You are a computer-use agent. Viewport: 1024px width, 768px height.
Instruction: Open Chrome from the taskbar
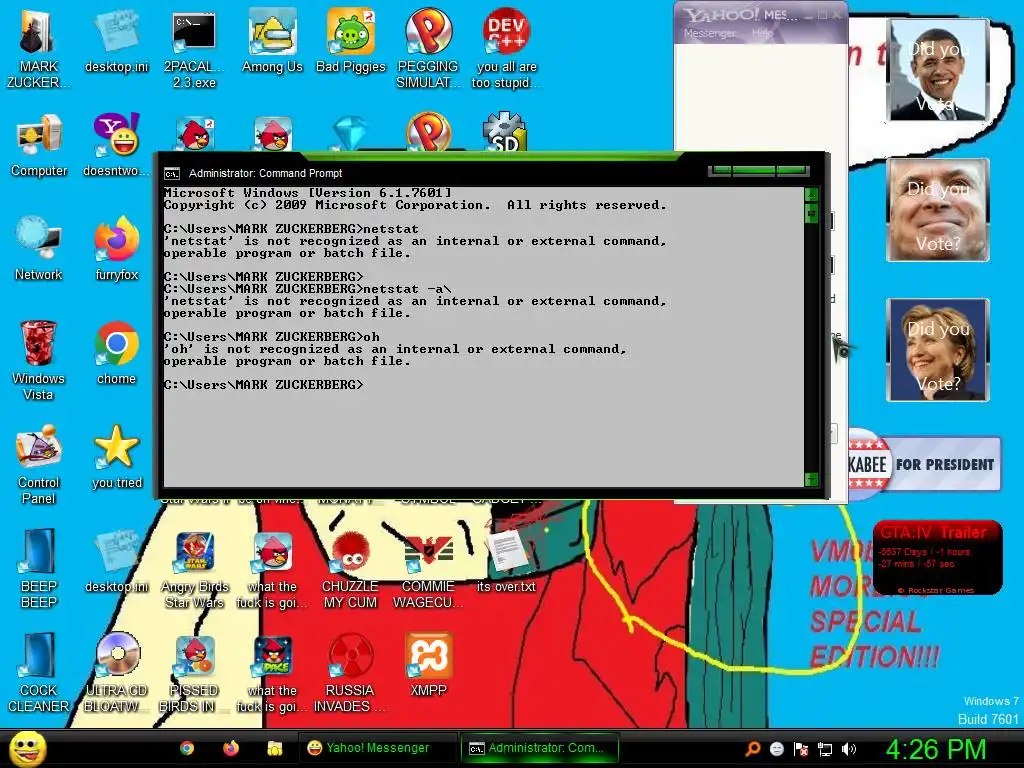(187, 748)
